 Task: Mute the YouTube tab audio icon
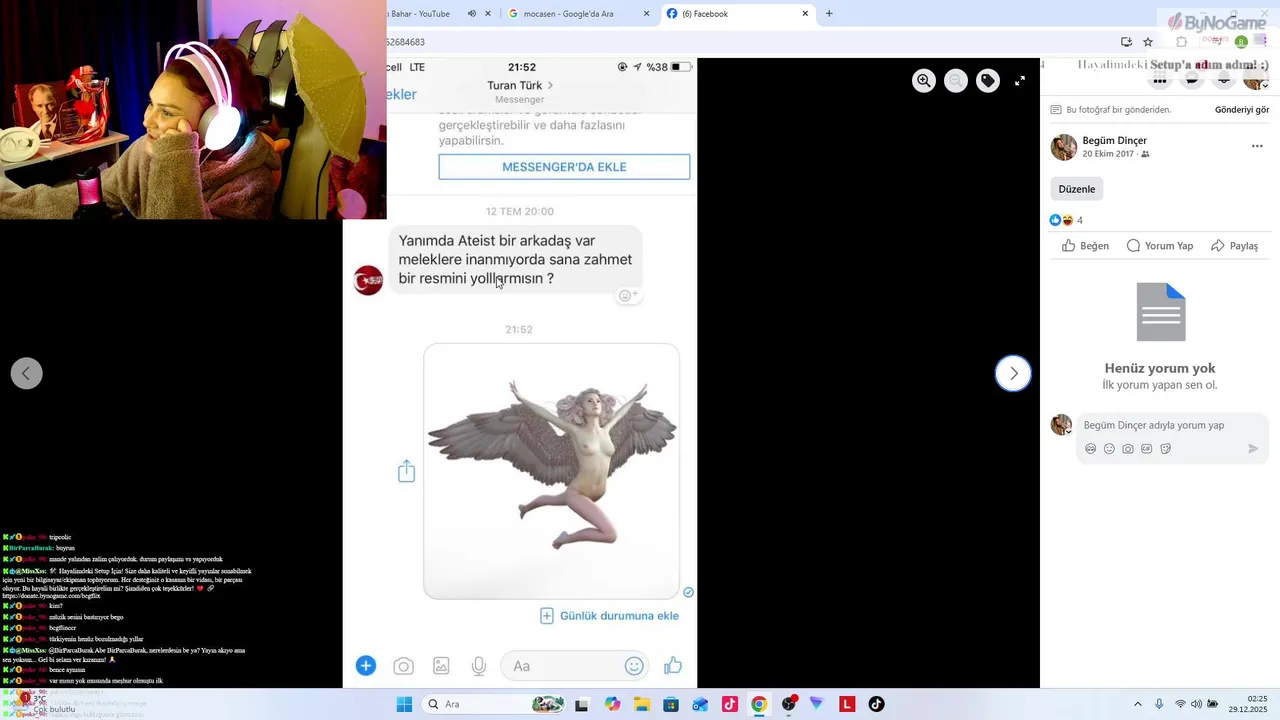tap(471, 14)
